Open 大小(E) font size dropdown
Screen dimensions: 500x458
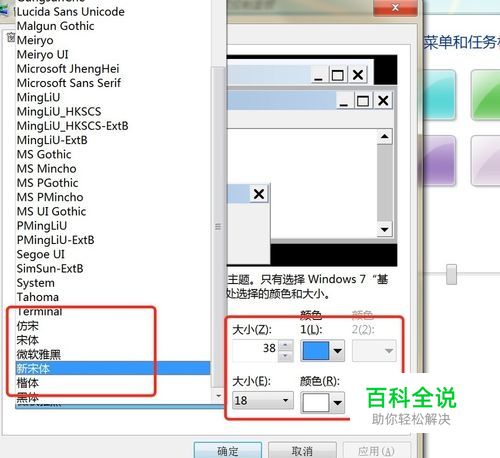[x=263, y=400]
